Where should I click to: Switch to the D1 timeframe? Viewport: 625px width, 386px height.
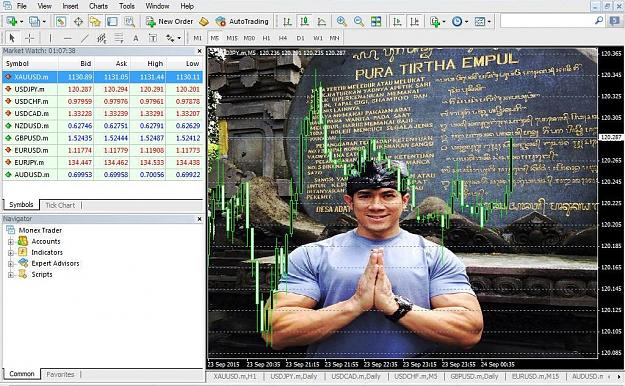tap(301, 38)
